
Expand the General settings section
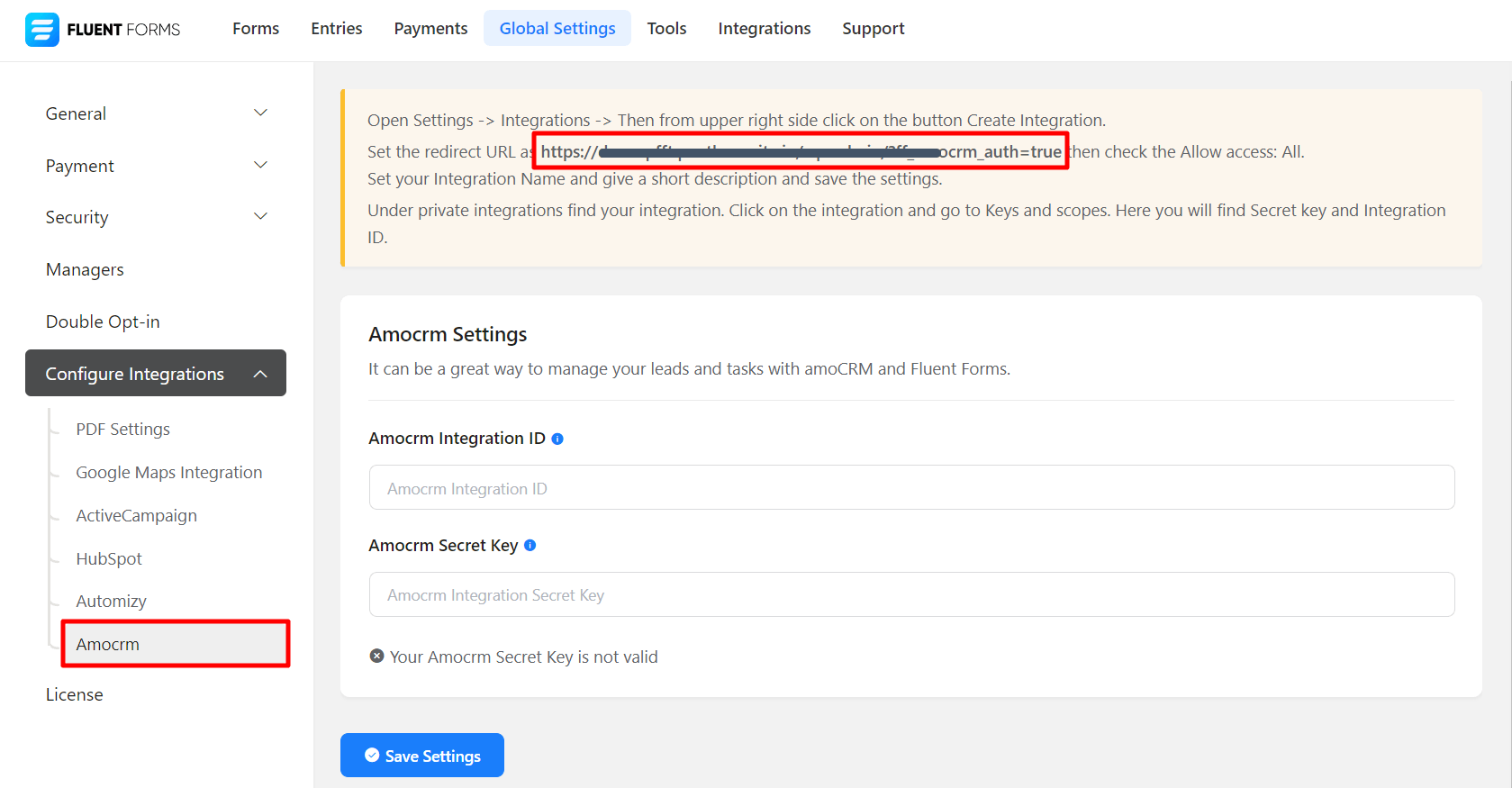(x=260, y=113)
